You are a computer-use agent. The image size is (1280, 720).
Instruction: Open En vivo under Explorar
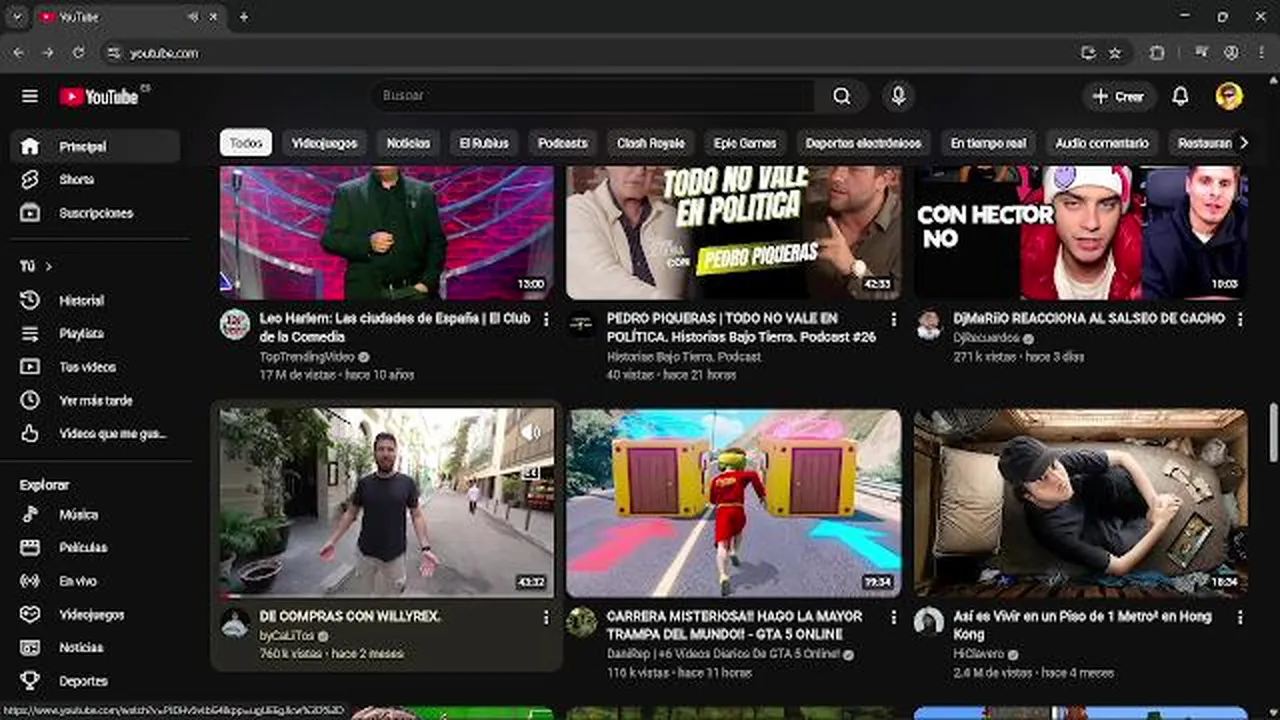(x=96, y=581)
